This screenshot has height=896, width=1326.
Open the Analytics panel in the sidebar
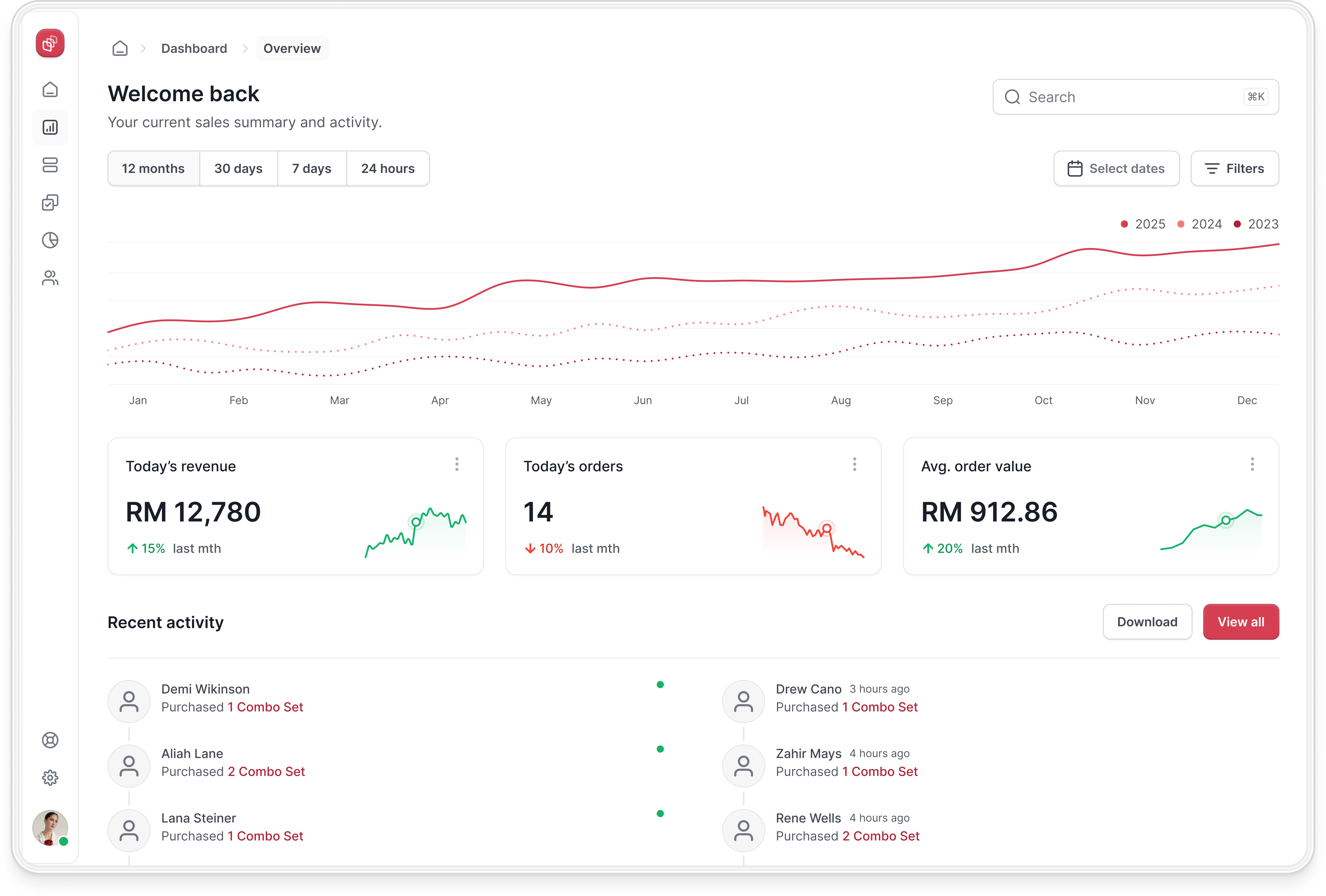[x=50, y=127]
